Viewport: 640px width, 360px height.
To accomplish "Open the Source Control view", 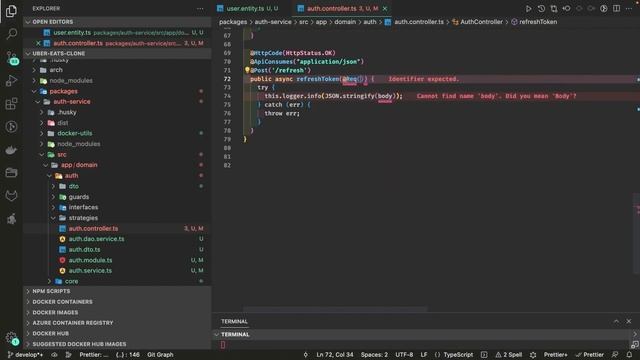I will coord(11,58).
